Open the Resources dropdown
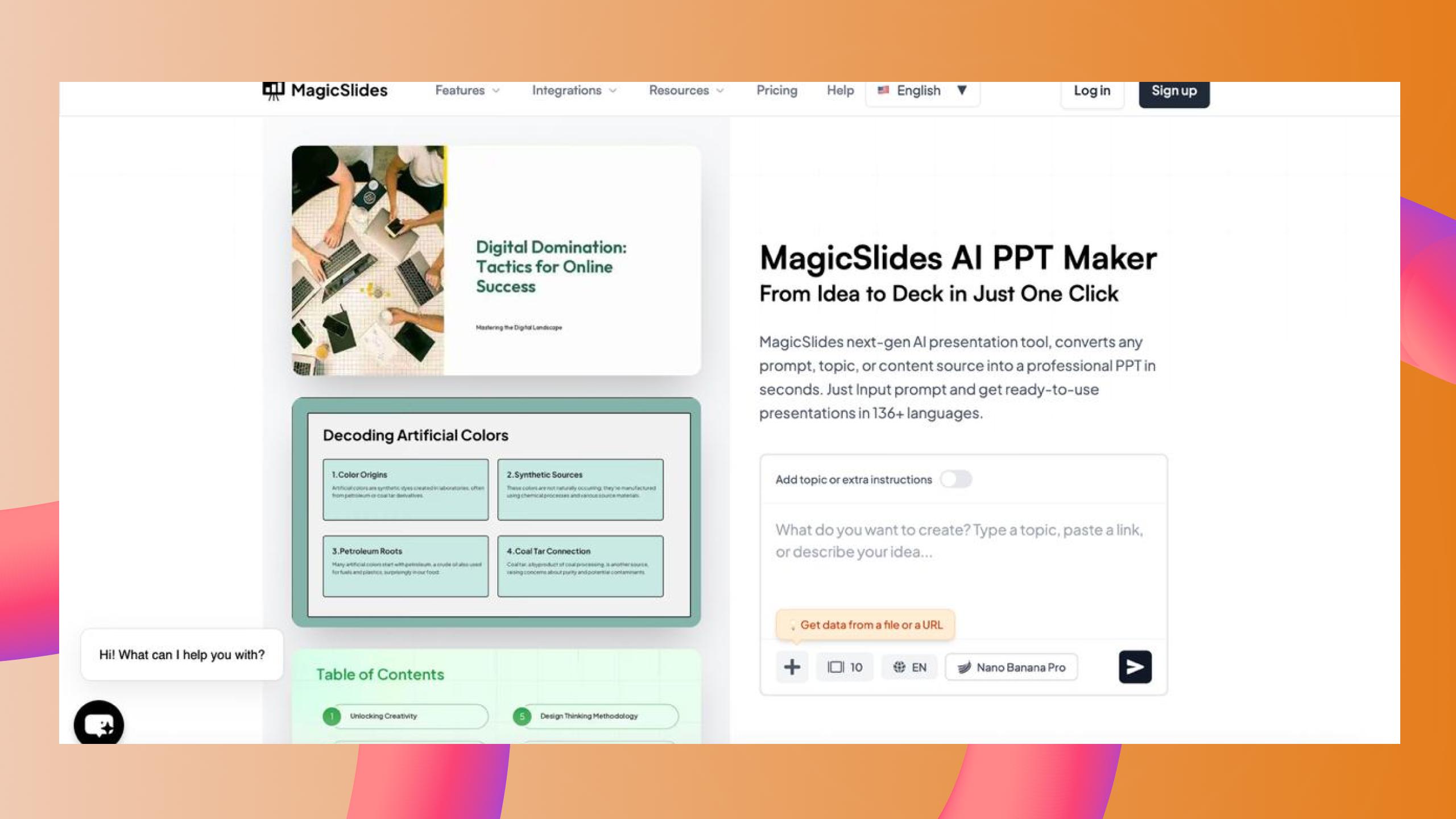This screenshot has width=1456, height=819. point(686,90)
